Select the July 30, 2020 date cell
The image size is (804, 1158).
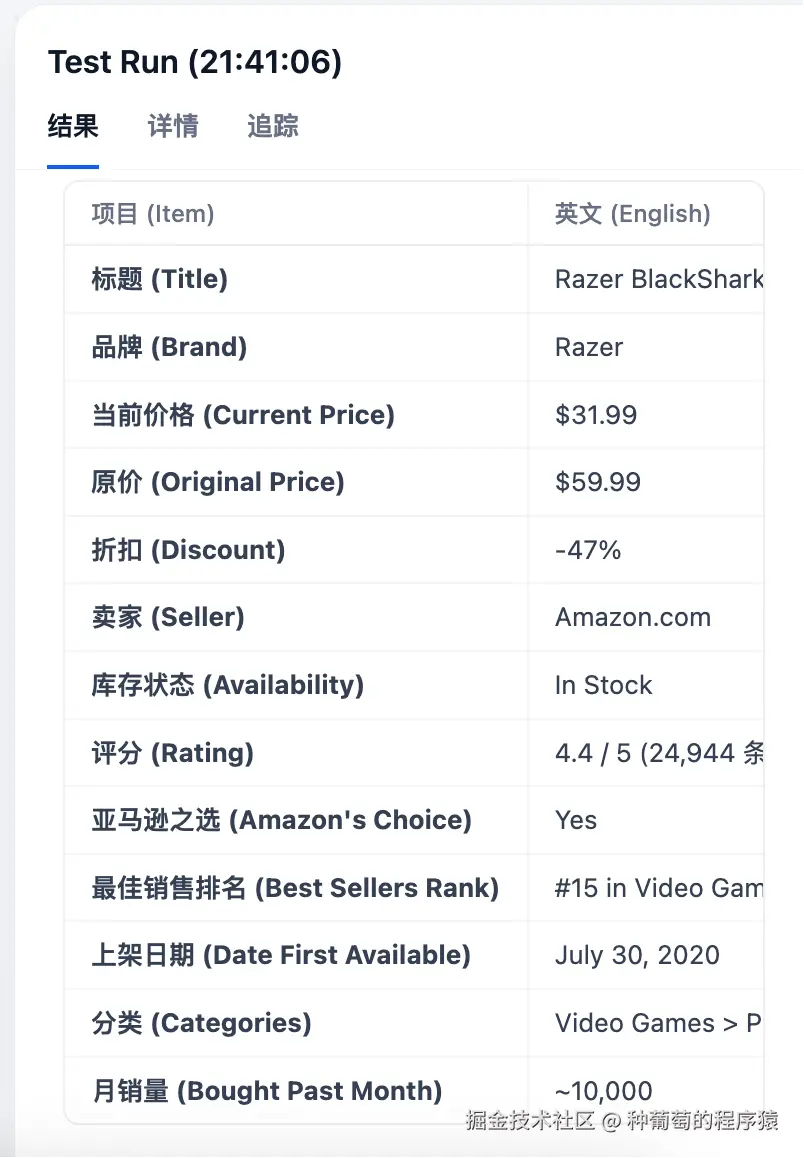pos(637,955)
